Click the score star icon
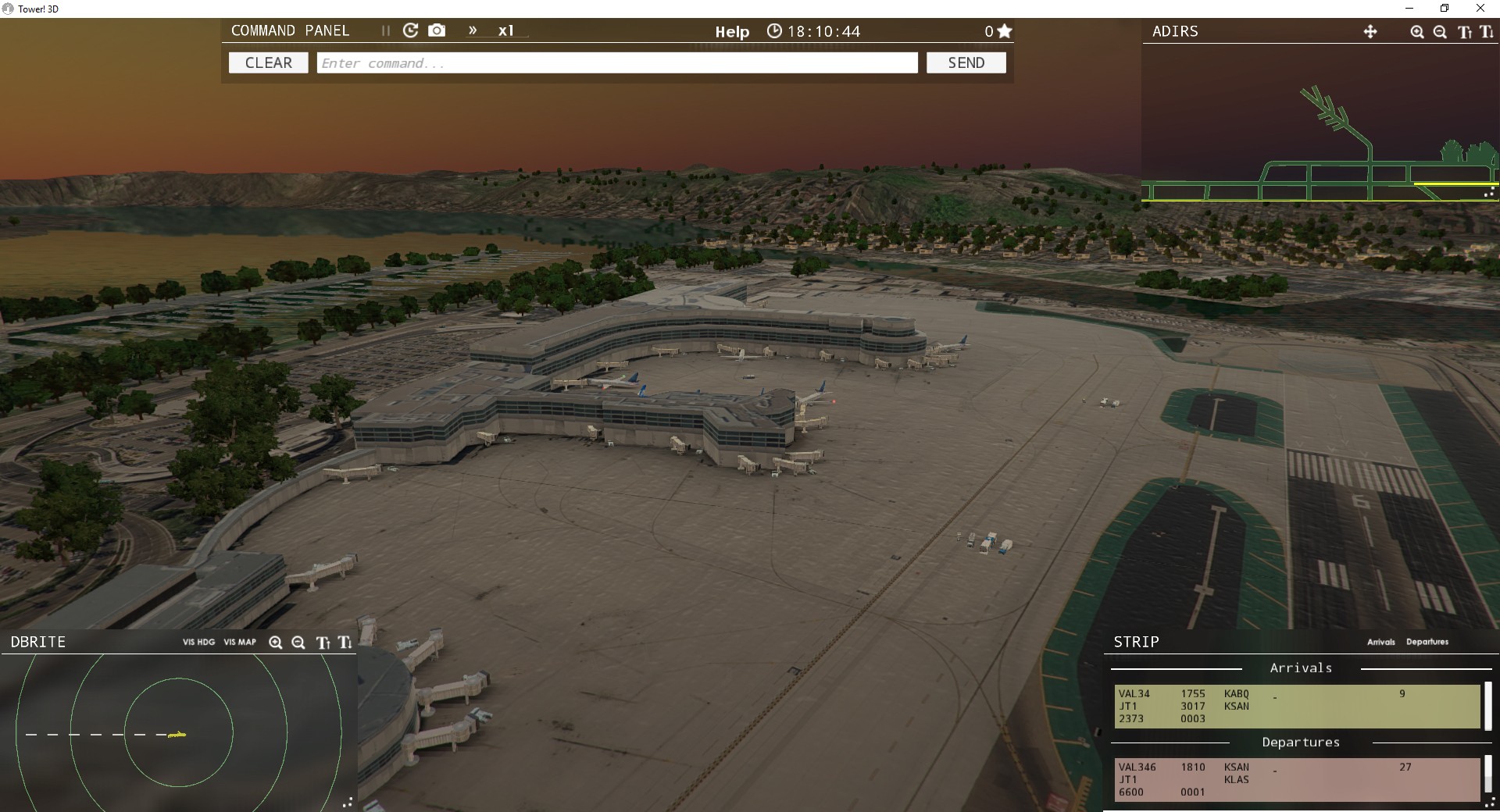Viewport: 1500px width, 812px height. pyautogui.click(x=1005, y=31)
